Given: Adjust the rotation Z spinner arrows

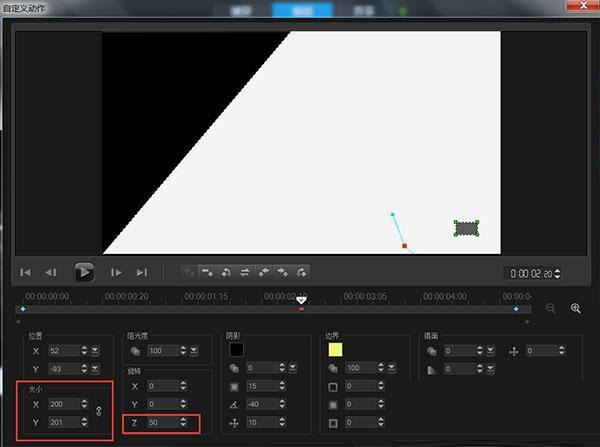Looking at the screenshot, I should pyautogui.click(x=183, y=423).
